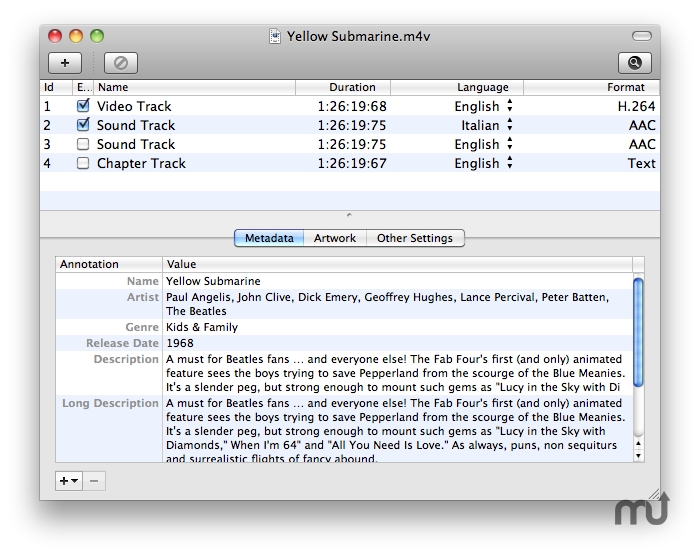Screen dimensions: 700x555
Task: Open the add annotation plus dropdown
Action: [x=69, y=481]
